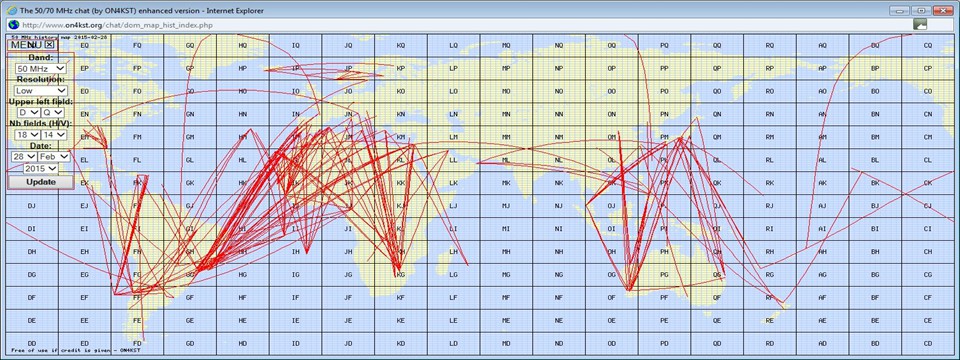Click the Internet Explorer title bar icon
960x360 pixels.
pyautogui.click(x=12, y=10)
